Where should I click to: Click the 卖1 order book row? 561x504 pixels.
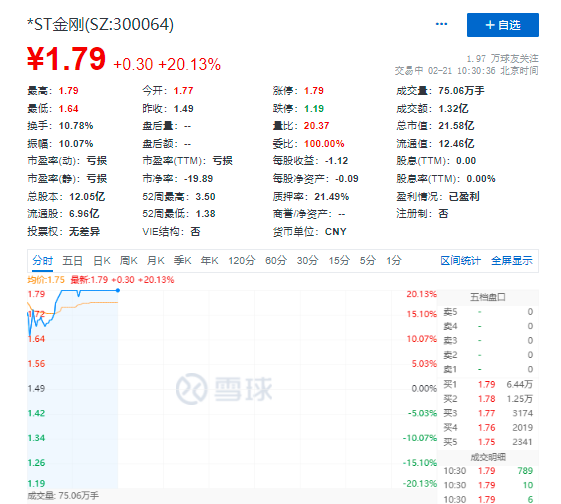[488, 369]
